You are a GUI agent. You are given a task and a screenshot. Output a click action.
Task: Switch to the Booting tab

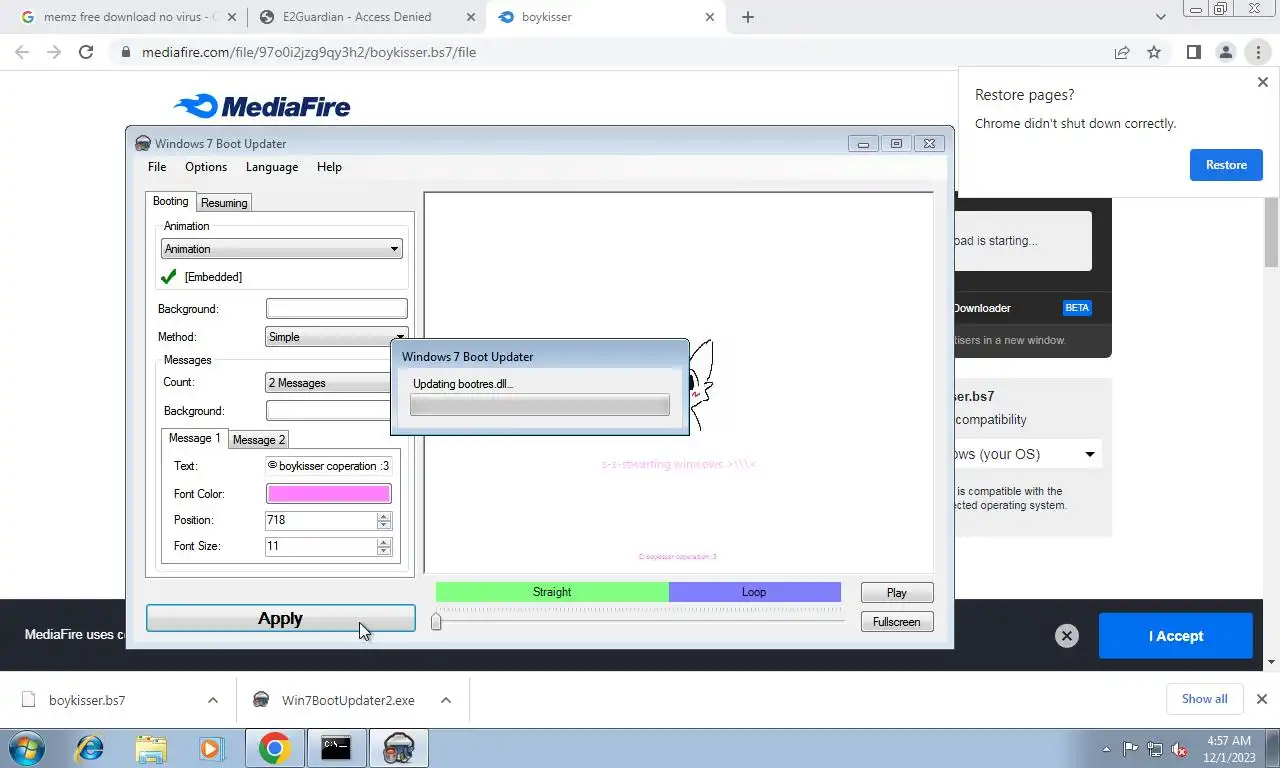pyautogui.click(x=170, y=201)
